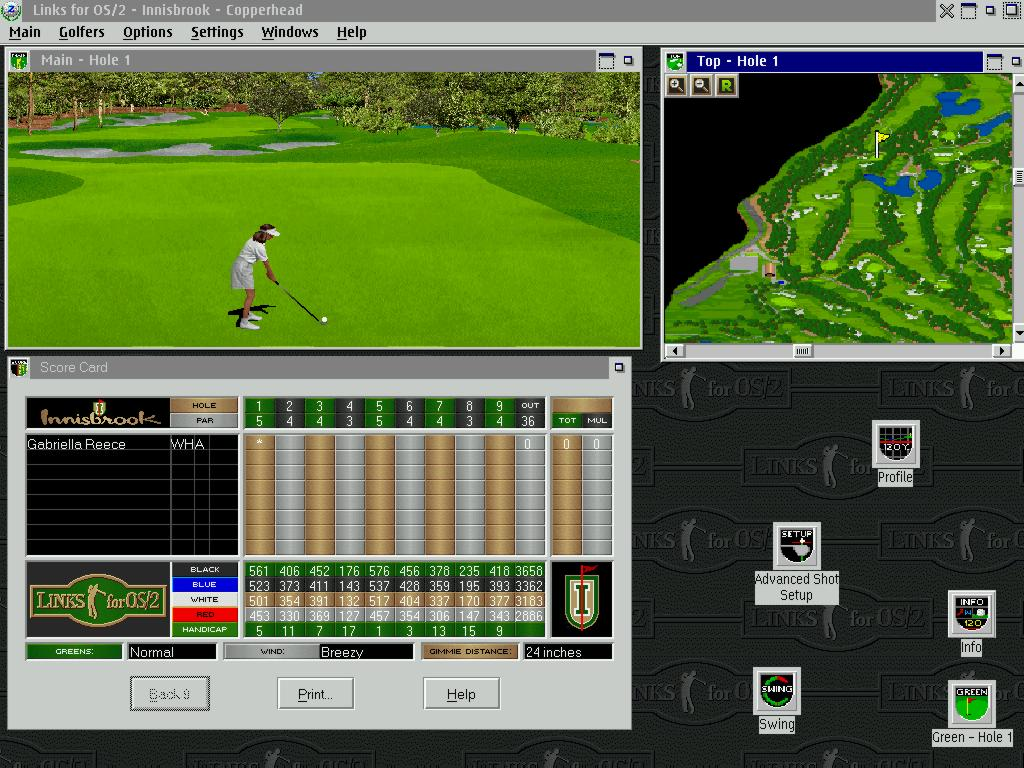The width and height of the screenshot is (1024, 768).
Task: Click the Score Card window system icon
Action: (19, 368)
